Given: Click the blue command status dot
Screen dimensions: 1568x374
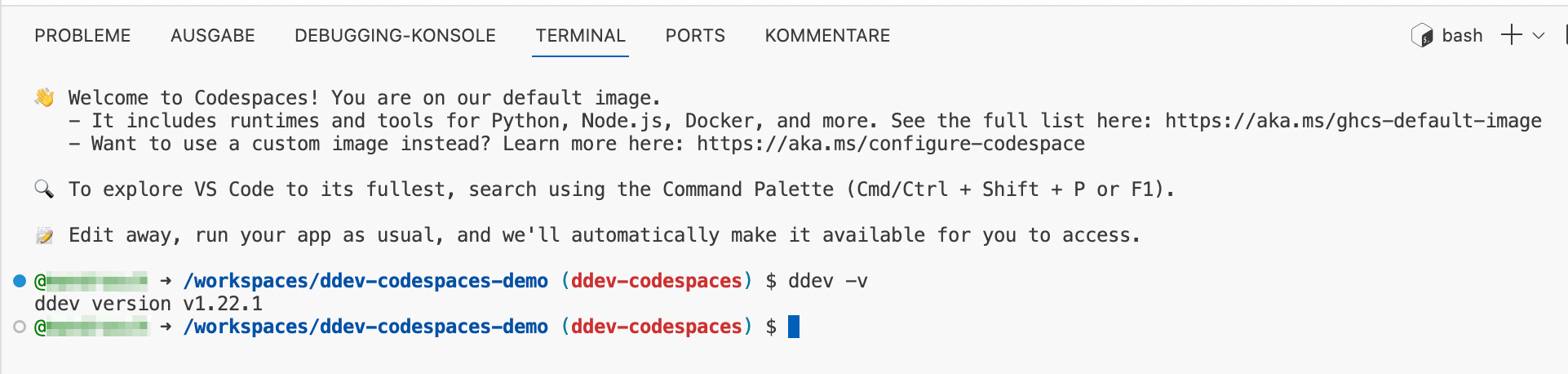Looking at the screenshot, I should [20, 281].
